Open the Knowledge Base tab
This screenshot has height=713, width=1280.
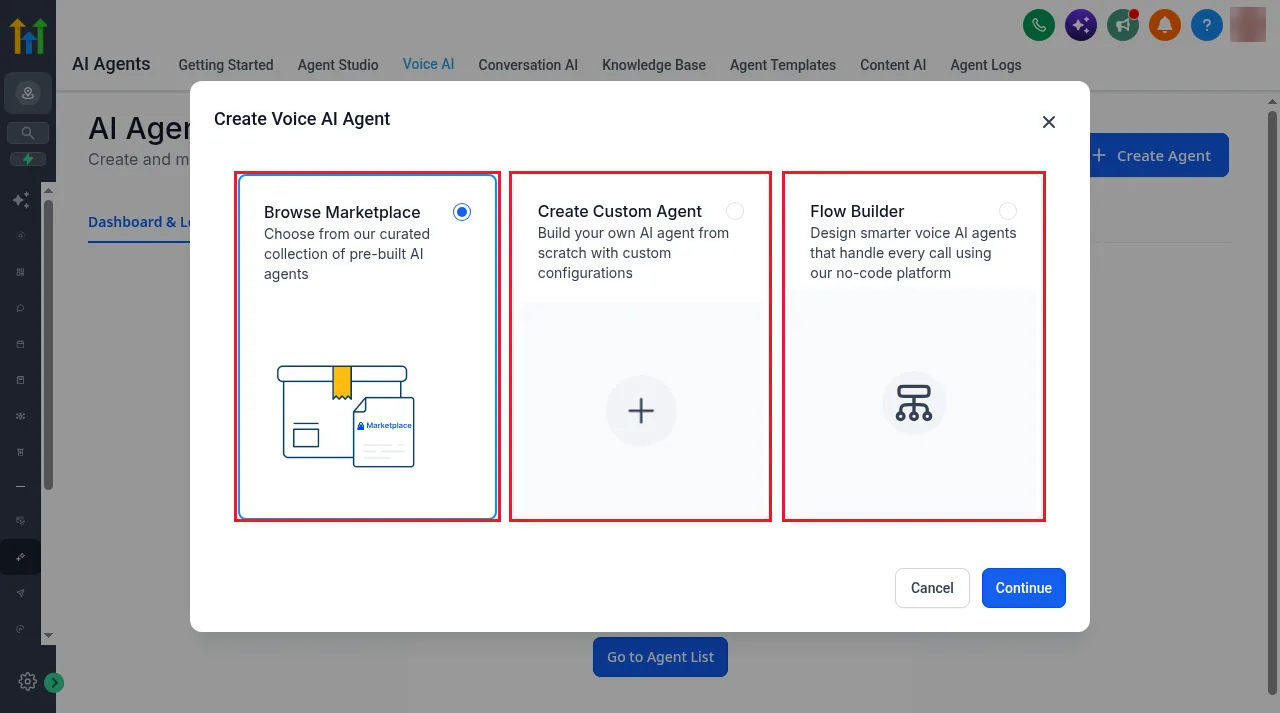tap(654, 65)
